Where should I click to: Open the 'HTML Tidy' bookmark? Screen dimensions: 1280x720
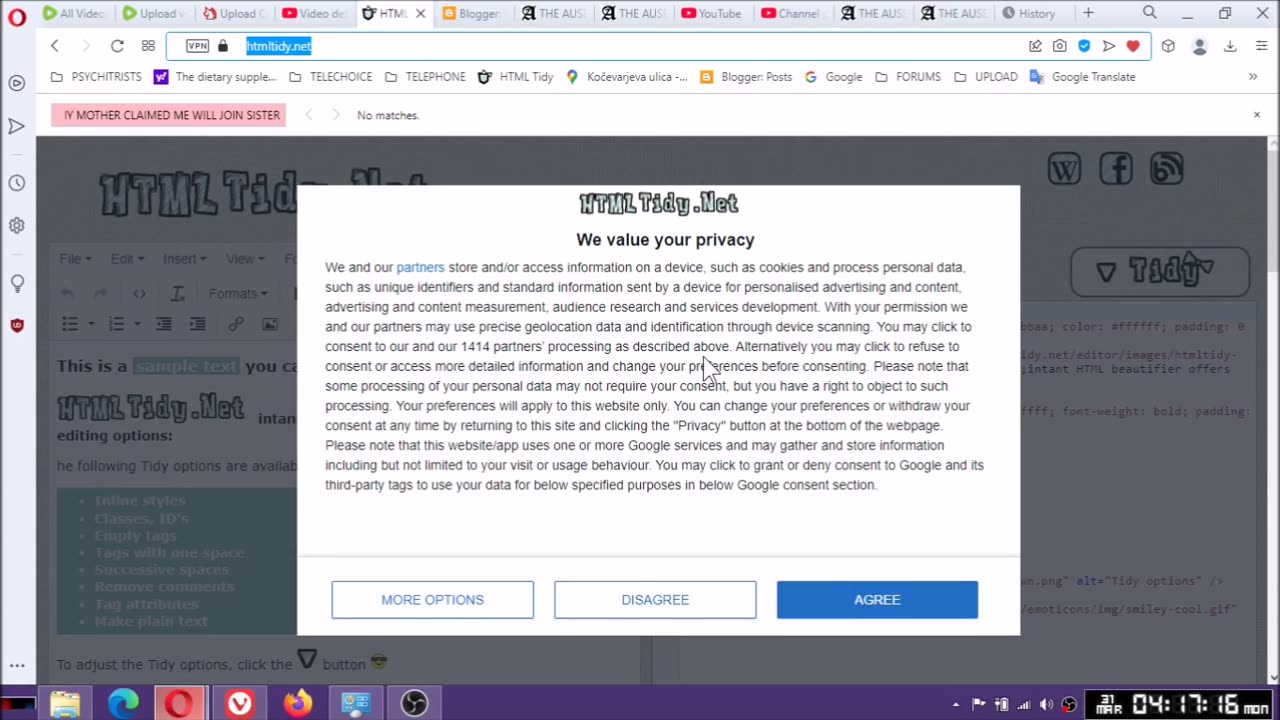pos(515,77)
